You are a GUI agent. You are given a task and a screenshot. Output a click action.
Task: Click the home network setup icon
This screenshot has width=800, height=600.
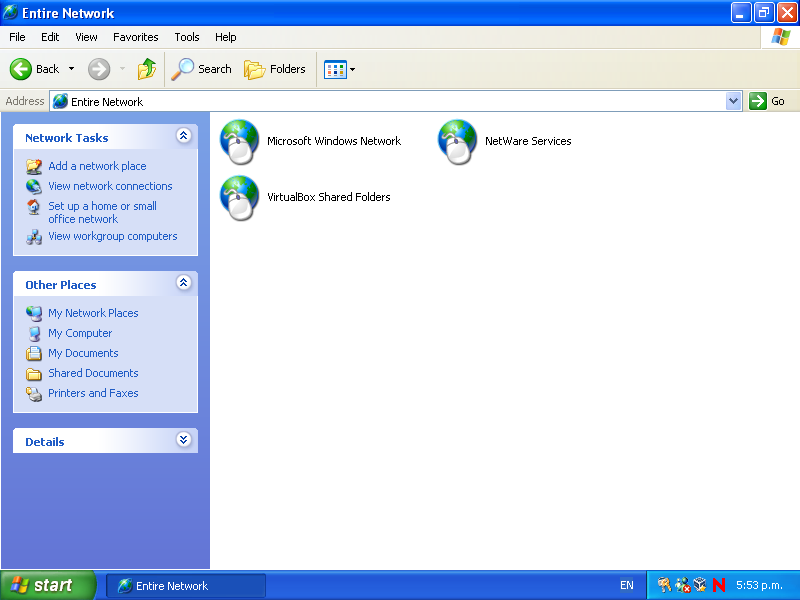(x=34, y=207)
